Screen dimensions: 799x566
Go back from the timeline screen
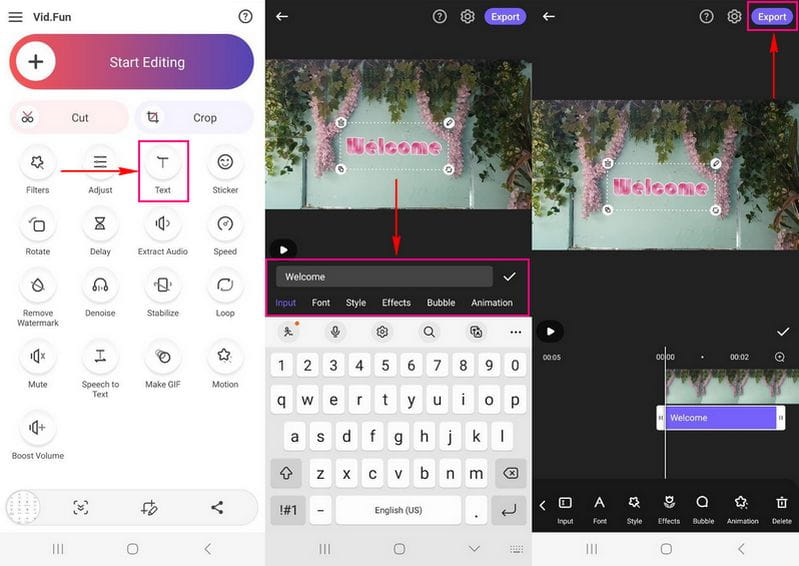549,17
